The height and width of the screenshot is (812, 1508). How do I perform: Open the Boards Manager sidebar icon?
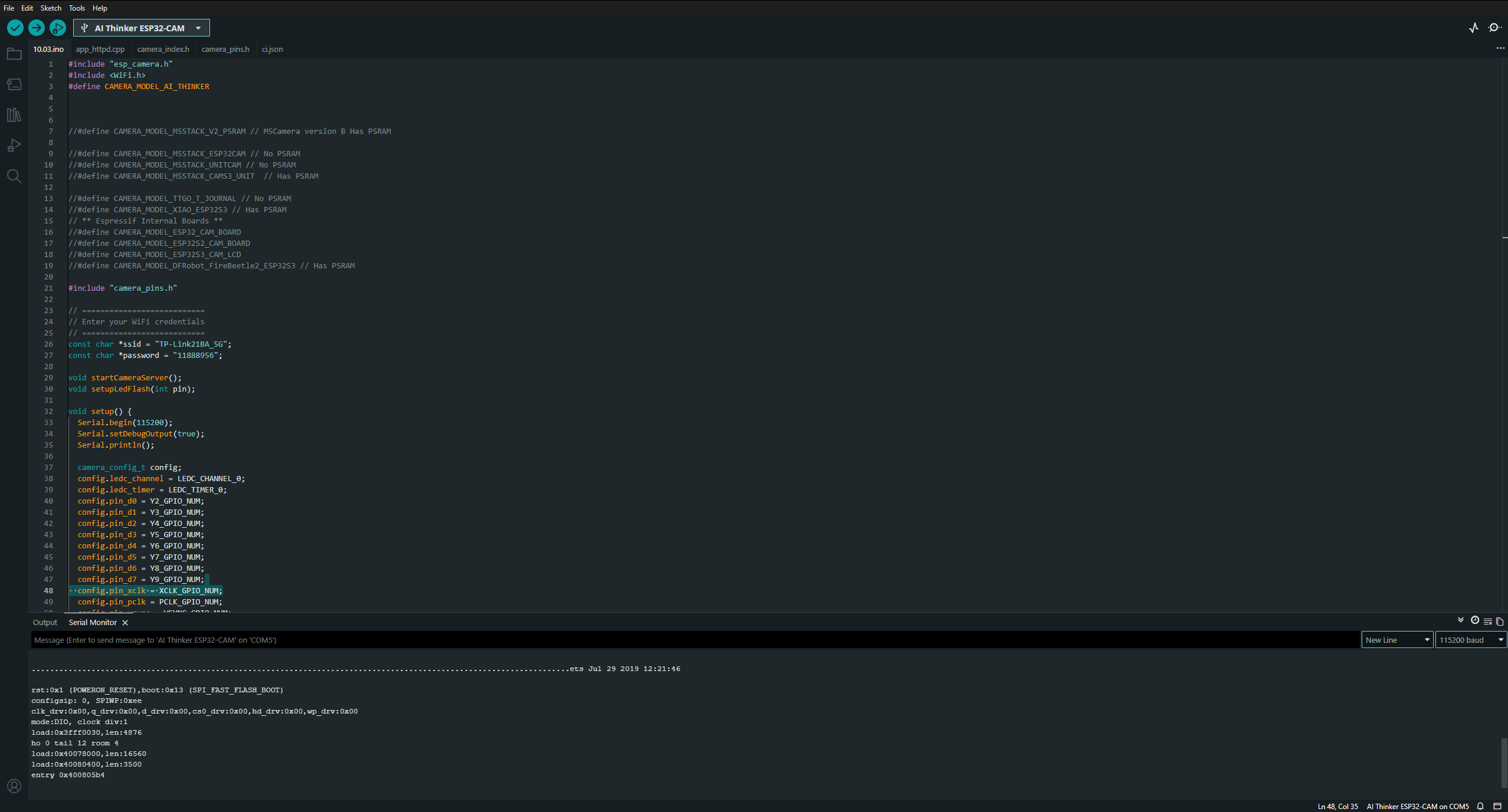pyautogui.click(x=14, y=84)
